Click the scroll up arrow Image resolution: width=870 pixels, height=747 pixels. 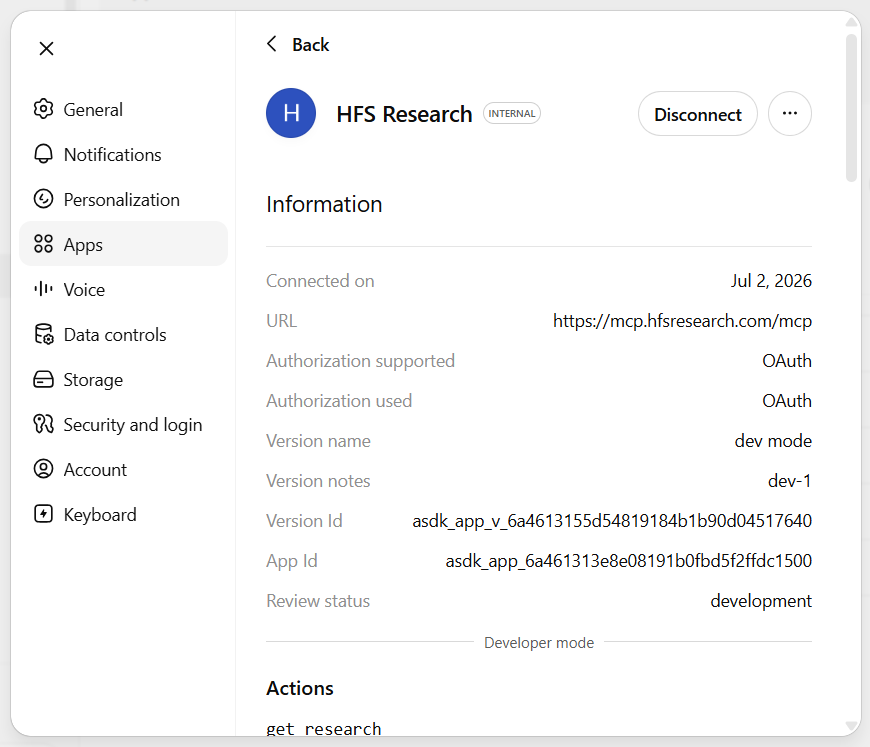pos(851,22)
